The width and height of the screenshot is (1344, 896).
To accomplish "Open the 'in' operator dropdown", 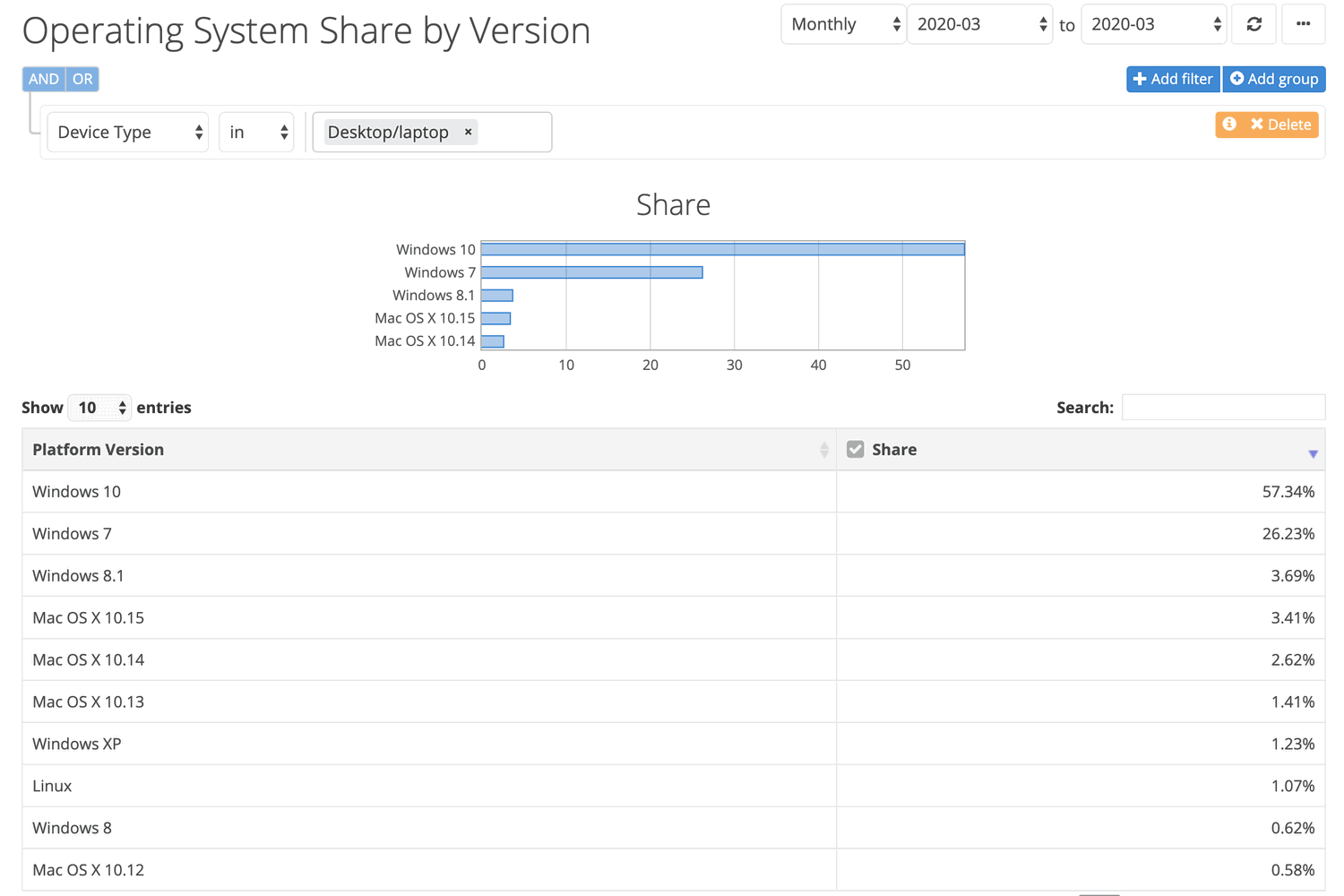I will coord(256,132).
